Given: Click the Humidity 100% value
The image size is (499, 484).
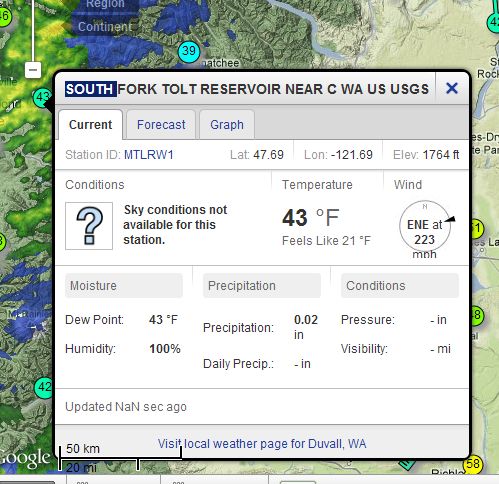Looking at the screenshot, I should tap(165, 349).
